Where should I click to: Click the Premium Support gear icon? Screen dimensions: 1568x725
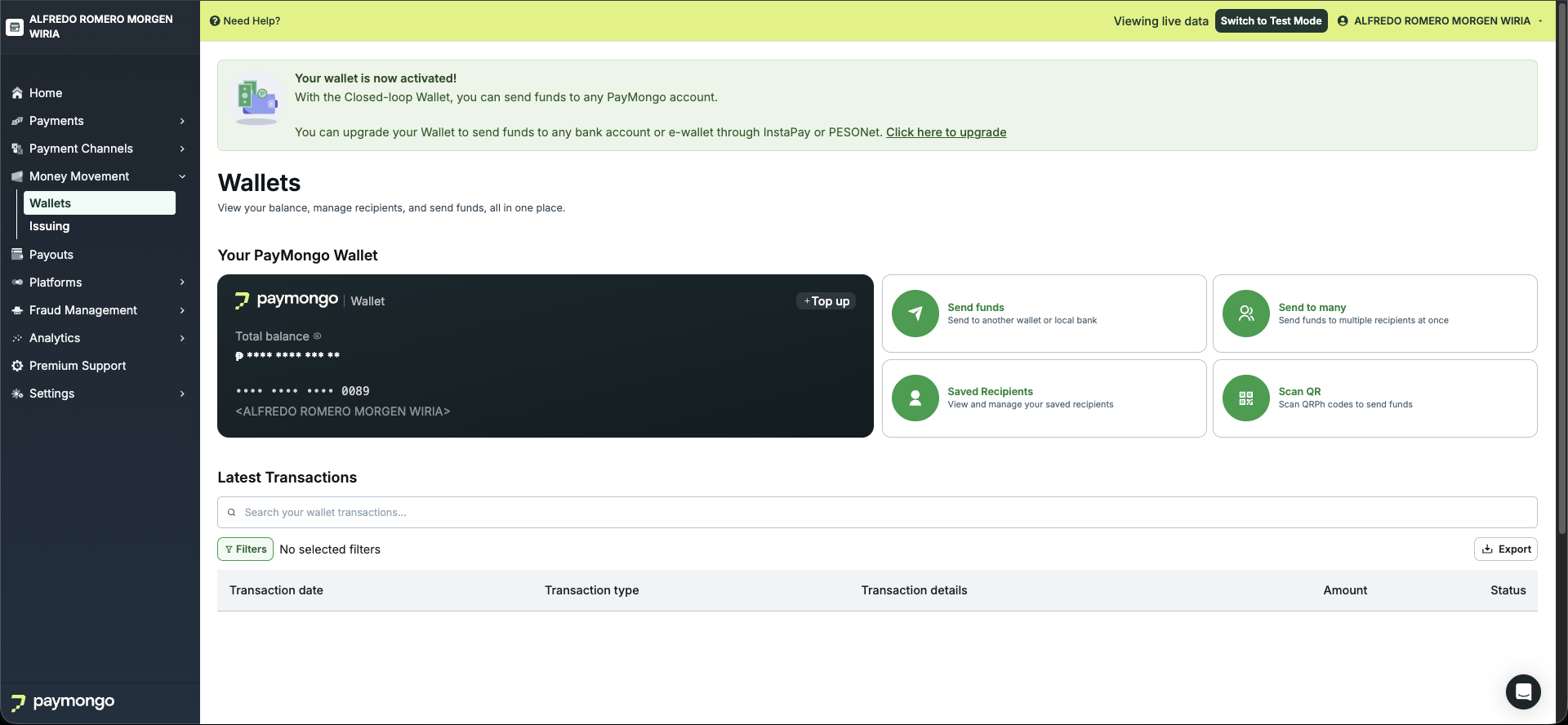pyautogui.click(x=17, y=366)
